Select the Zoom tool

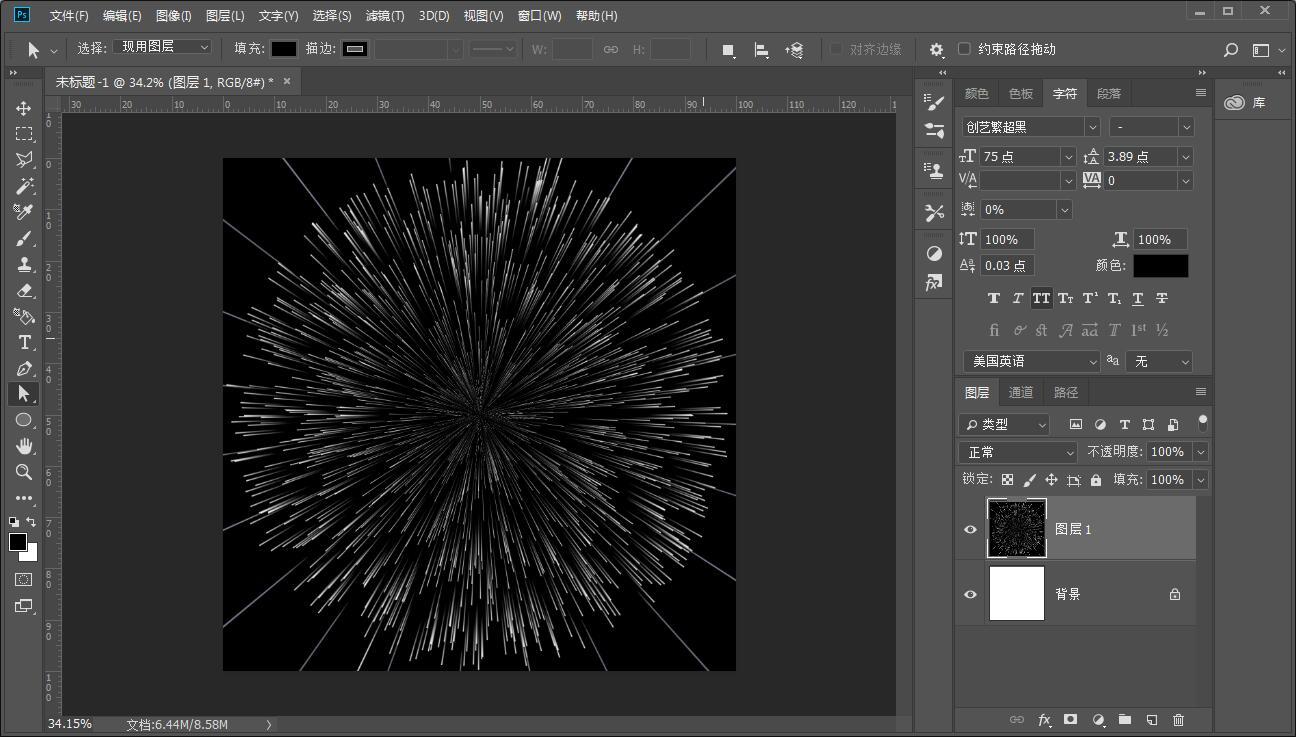(x=24, y=472)
